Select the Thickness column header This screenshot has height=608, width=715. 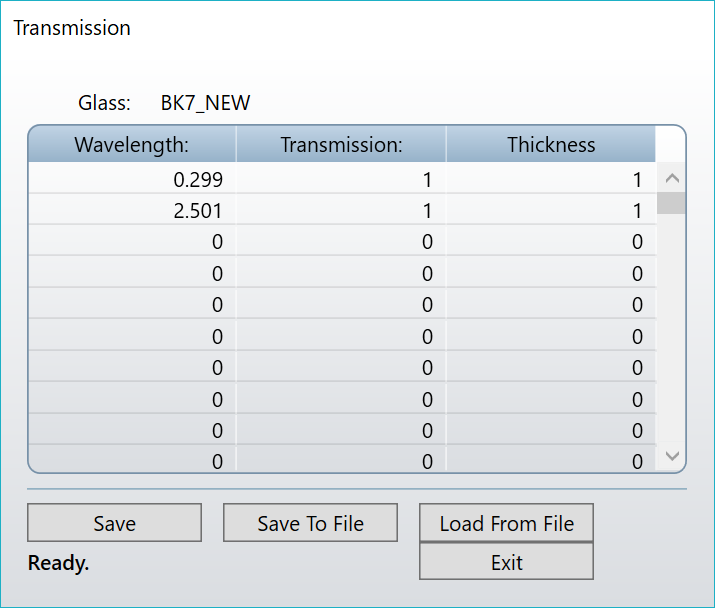click(x=551, y=144)
